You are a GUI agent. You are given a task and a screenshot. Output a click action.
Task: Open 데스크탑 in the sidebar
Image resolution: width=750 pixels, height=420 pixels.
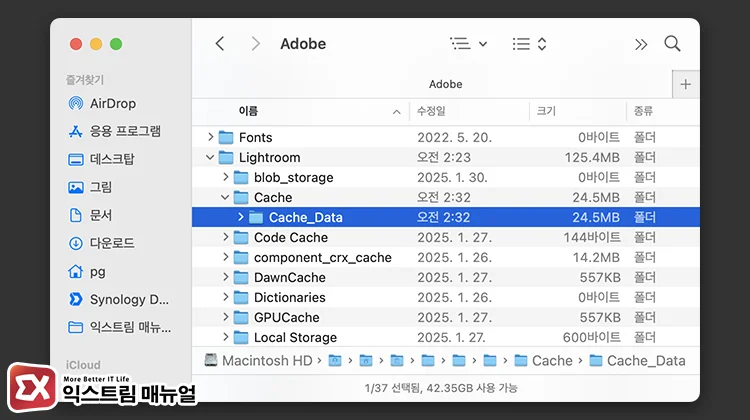101,159
